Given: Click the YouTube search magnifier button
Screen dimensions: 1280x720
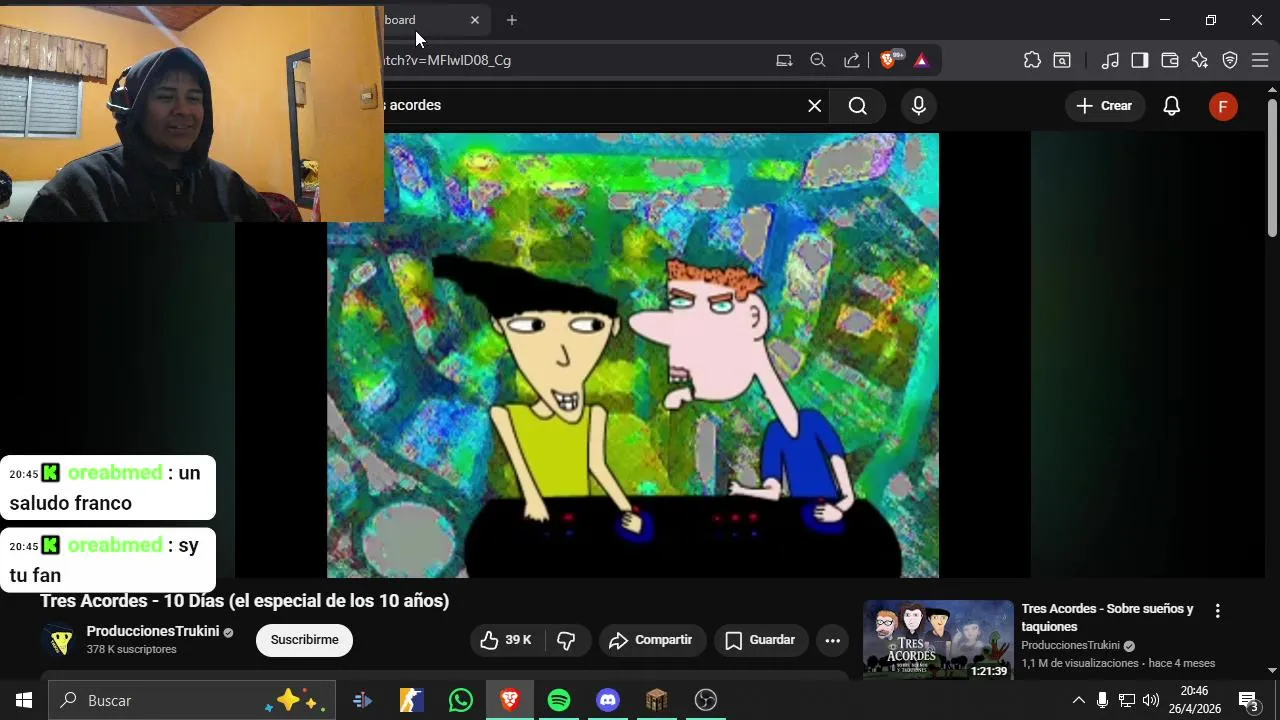Looking at the screenshot, I should [858, 106].
